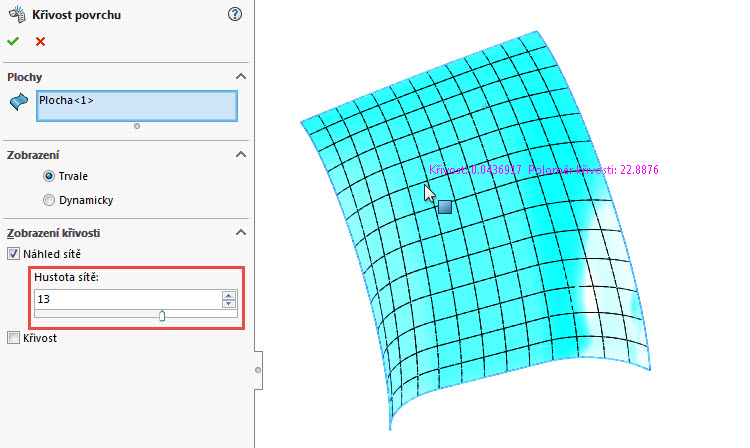The height and width of the screenshot is (448, 750).
Task: Enable the Křivost checkbox
Action: click(x=13, y=338)
